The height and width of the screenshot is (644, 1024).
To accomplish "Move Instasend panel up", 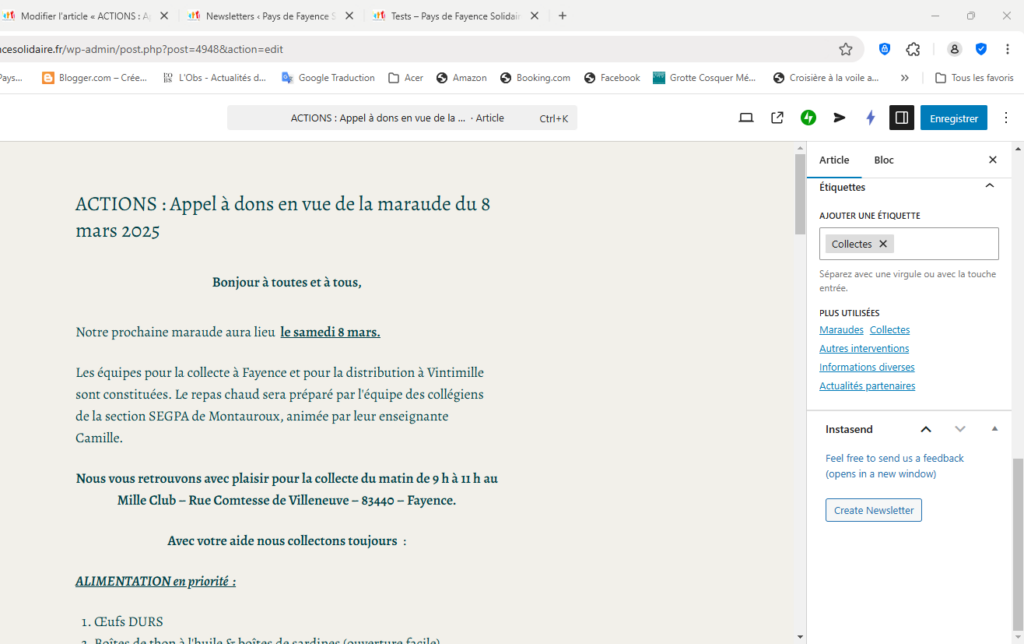I will 926,429.
